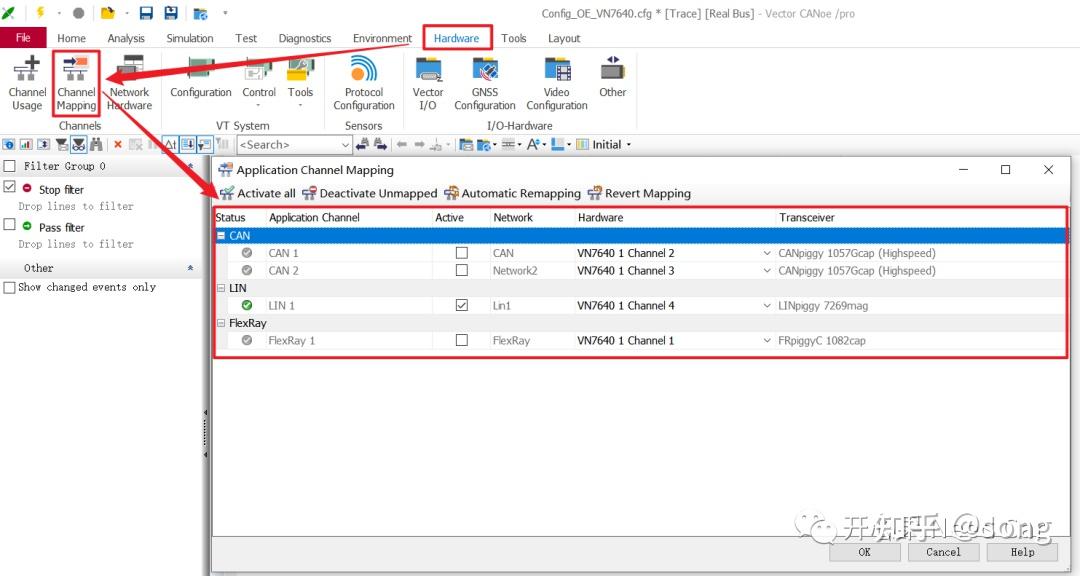Open Channel Usage in the Hardware ribbon
Screen dimensions: 1080x576
27,84
